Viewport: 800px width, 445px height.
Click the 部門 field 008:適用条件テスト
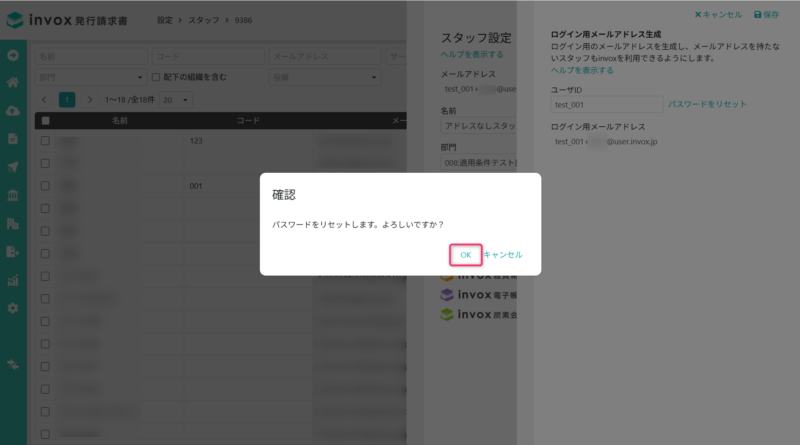[479, 163]
